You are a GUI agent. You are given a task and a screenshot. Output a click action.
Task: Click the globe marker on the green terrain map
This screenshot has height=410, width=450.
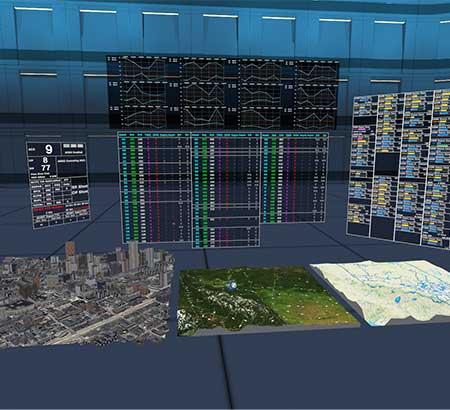[x=231, y=285]
